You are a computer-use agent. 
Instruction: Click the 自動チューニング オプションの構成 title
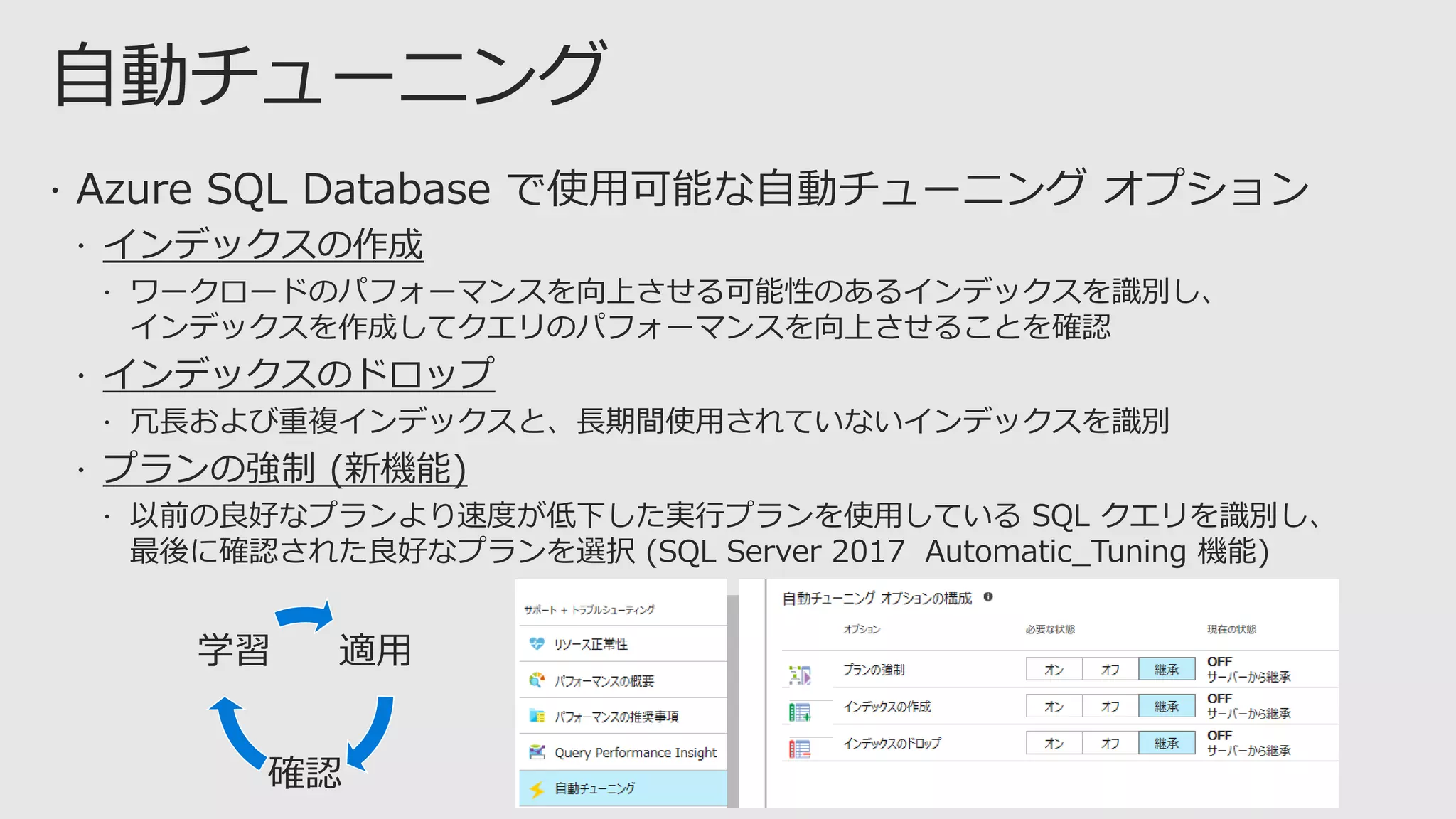(877, 599)
